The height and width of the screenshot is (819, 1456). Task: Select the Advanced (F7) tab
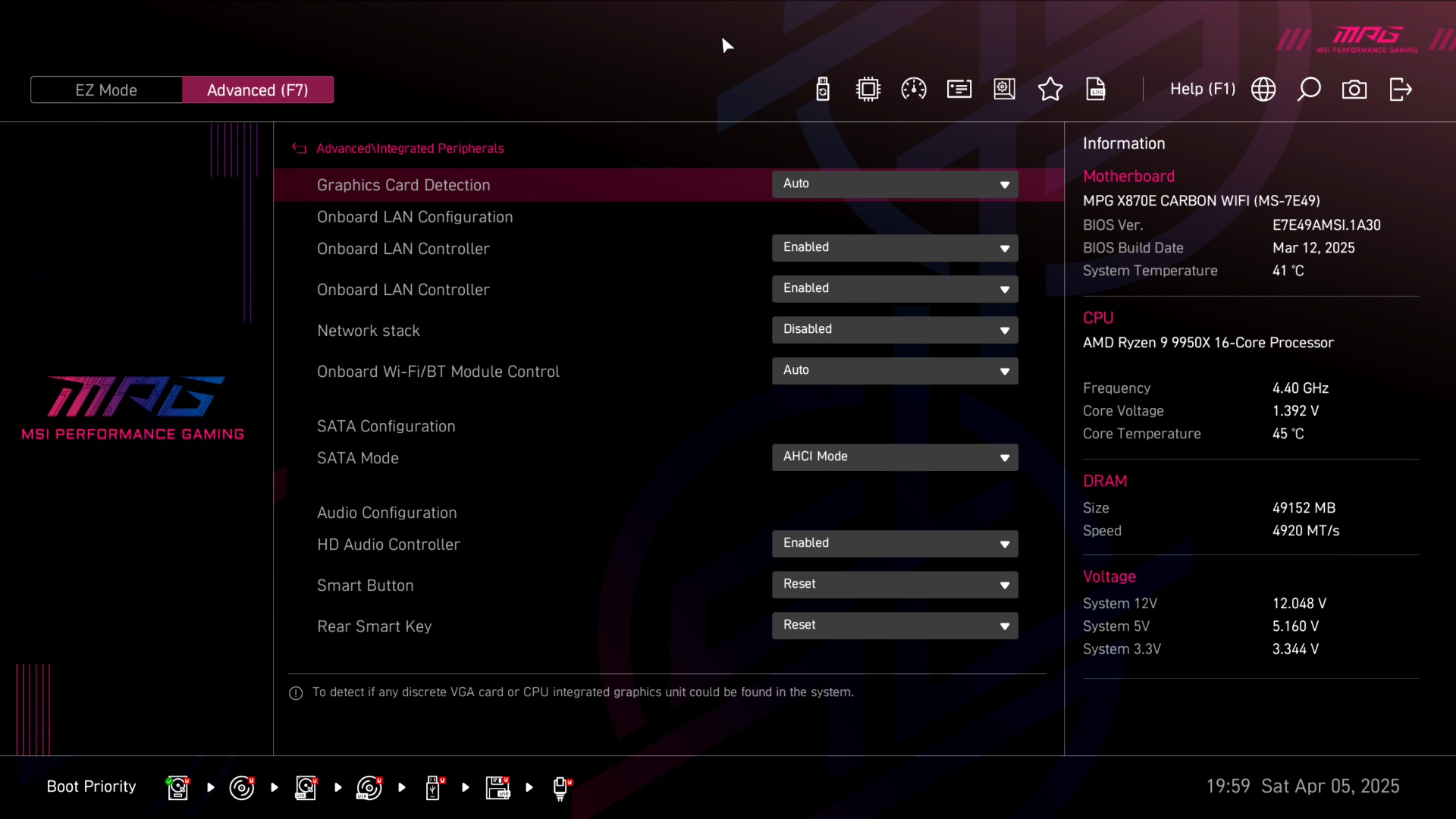click(x=258, y=90)
